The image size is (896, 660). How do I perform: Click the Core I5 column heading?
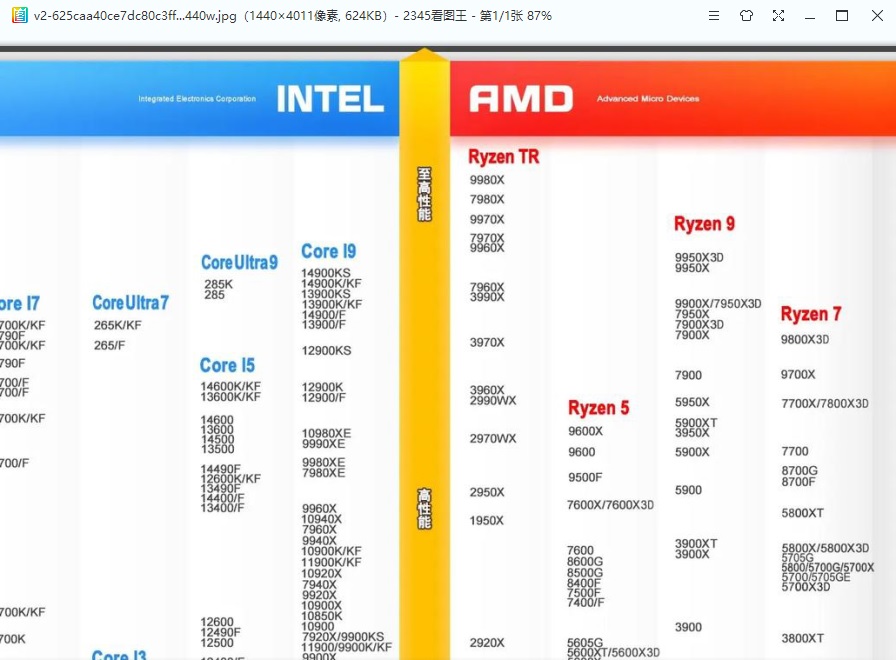(x=227, y=365)
